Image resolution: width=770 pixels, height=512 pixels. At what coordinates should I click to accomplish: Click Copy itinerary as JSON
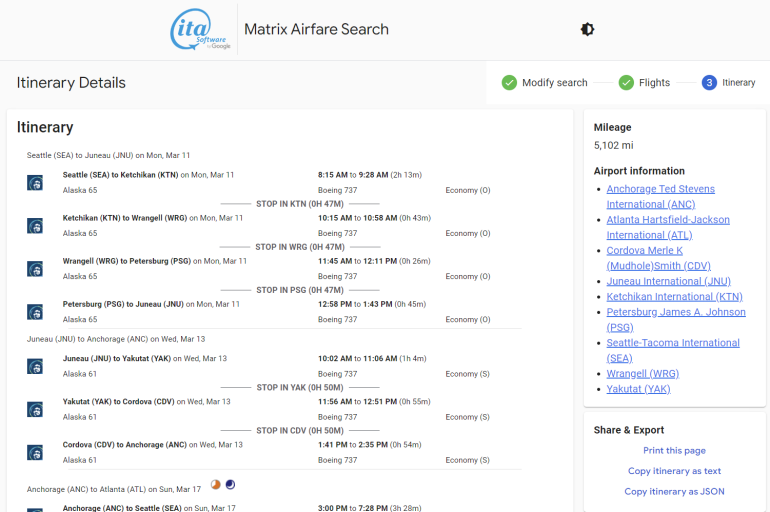click(x=674, y=491)
